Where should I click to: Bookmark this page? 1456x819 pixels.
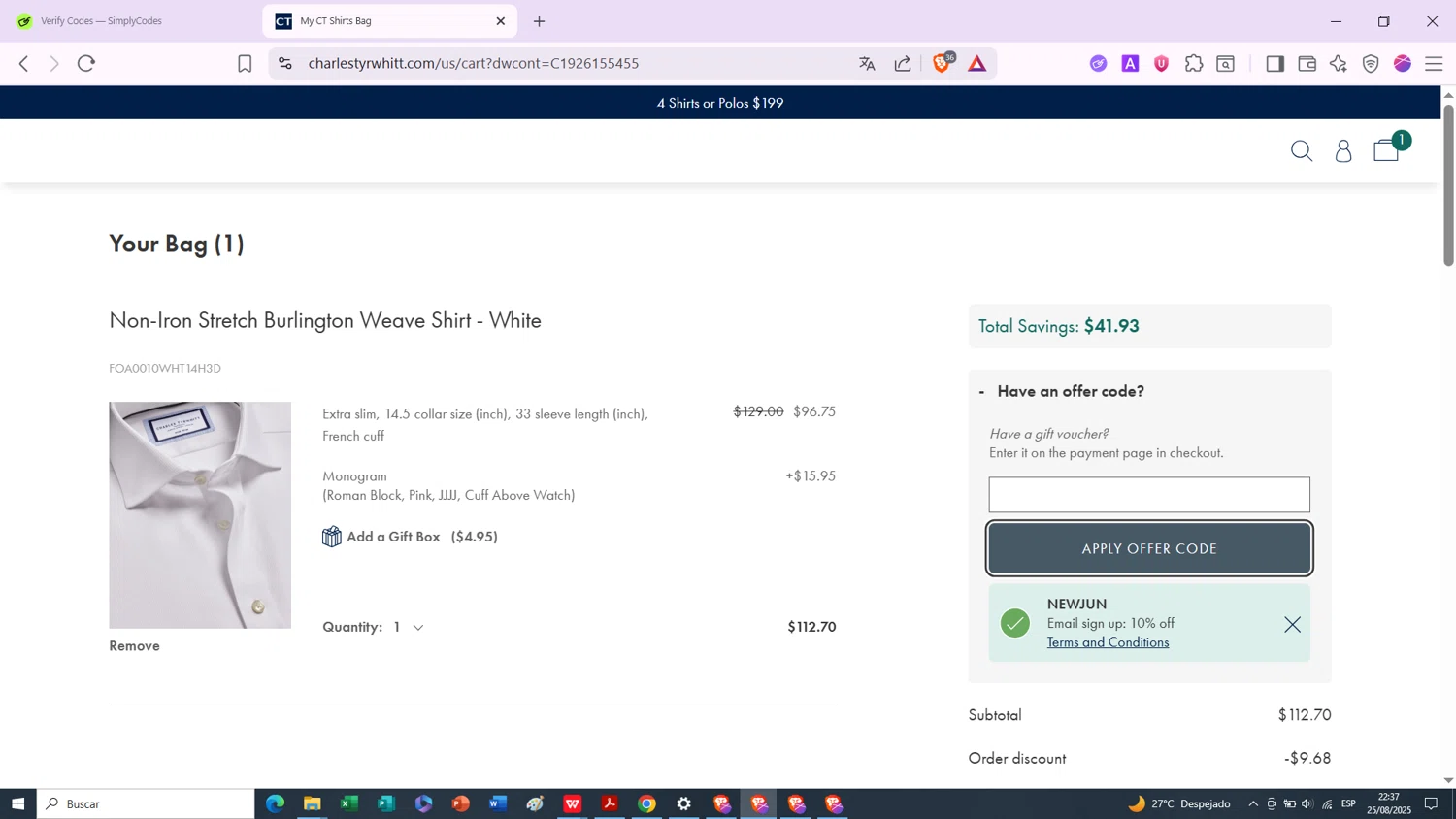tap(245, 64)
